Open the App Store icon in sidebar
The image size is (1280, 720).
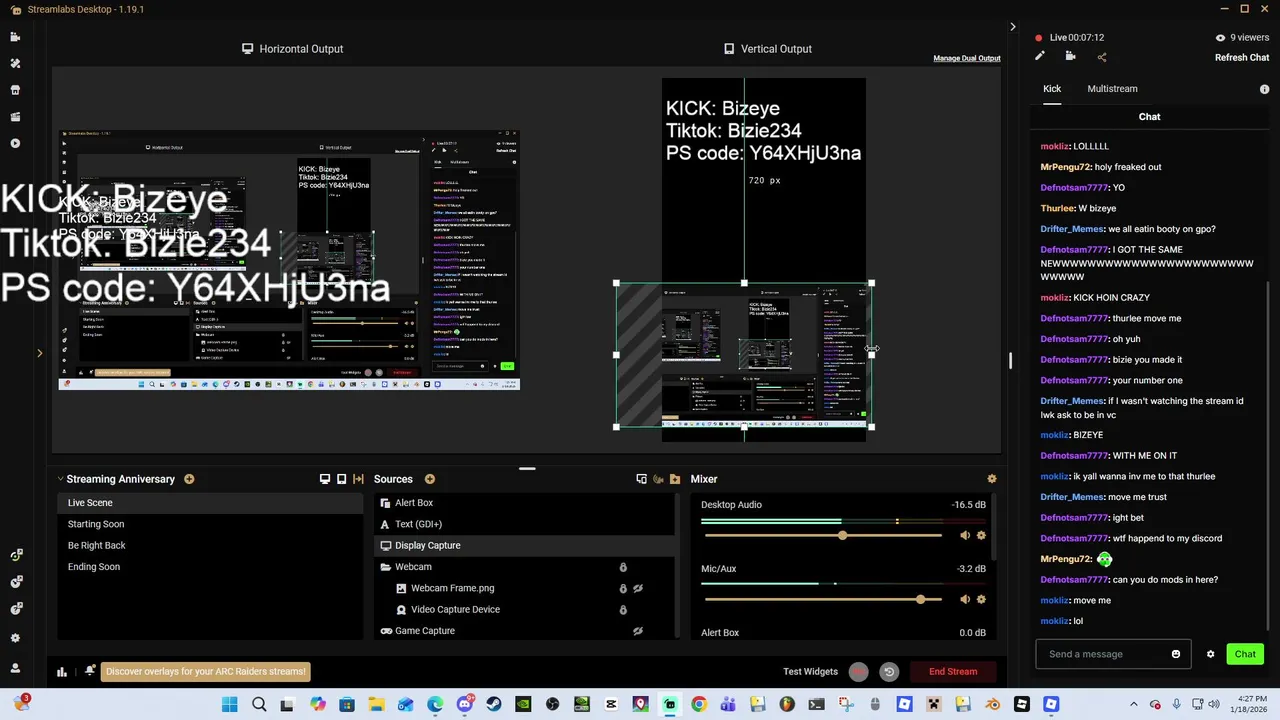[x=15, y=90]
